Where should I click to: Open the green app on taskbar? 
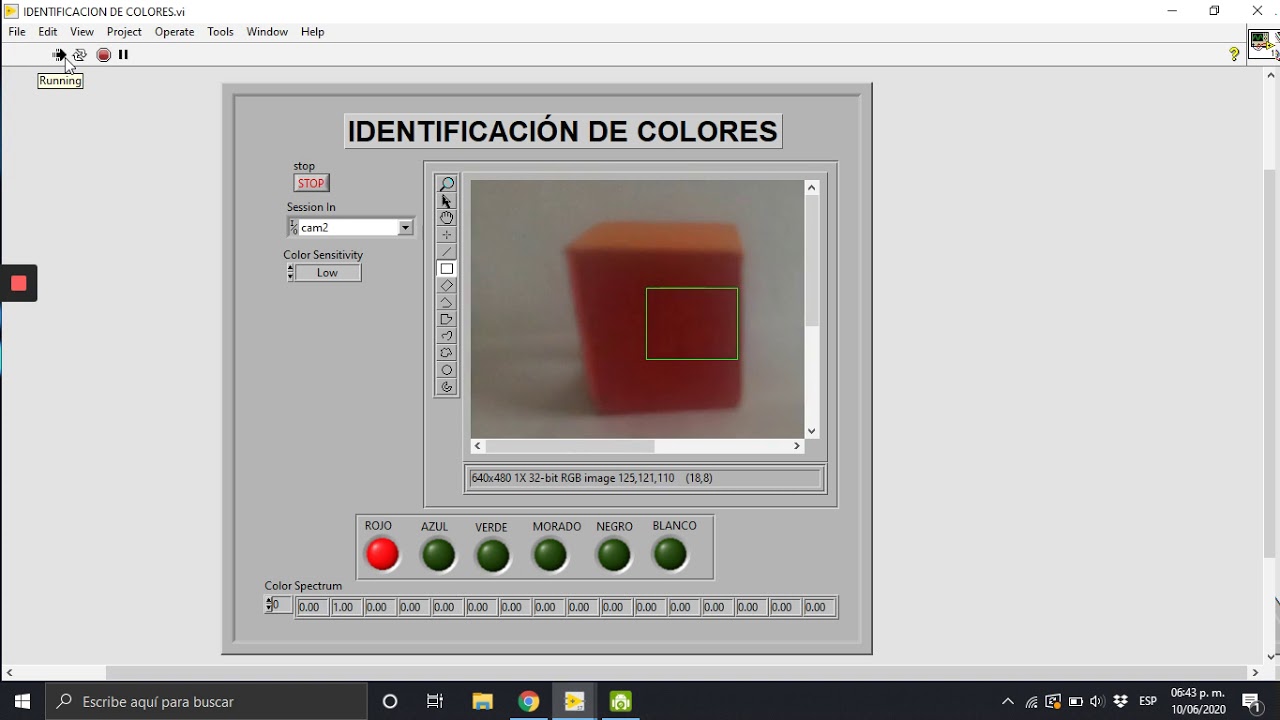(621, 701)
